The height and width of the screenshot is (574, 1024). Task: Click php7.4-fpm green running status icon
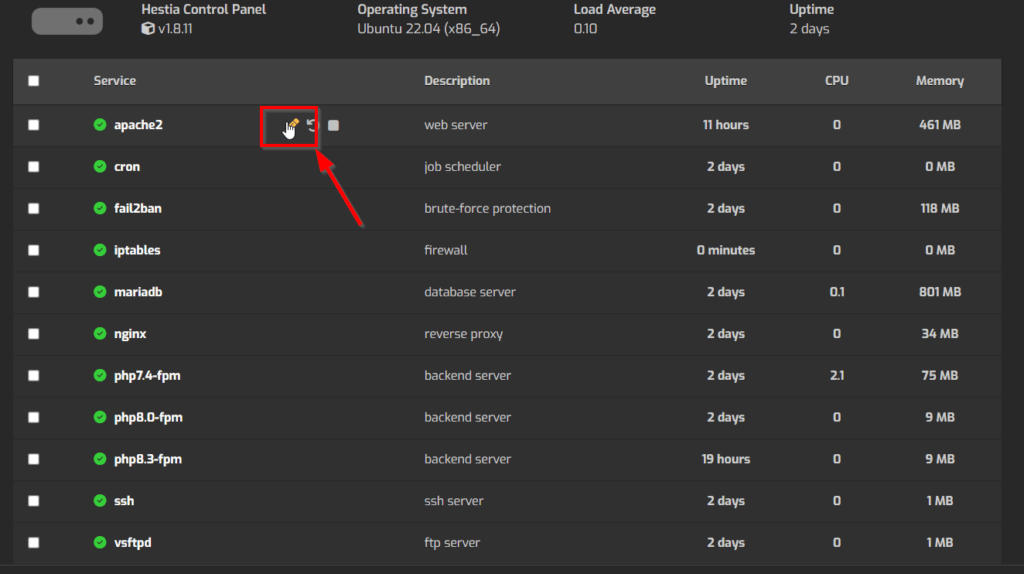coord(100,375)
